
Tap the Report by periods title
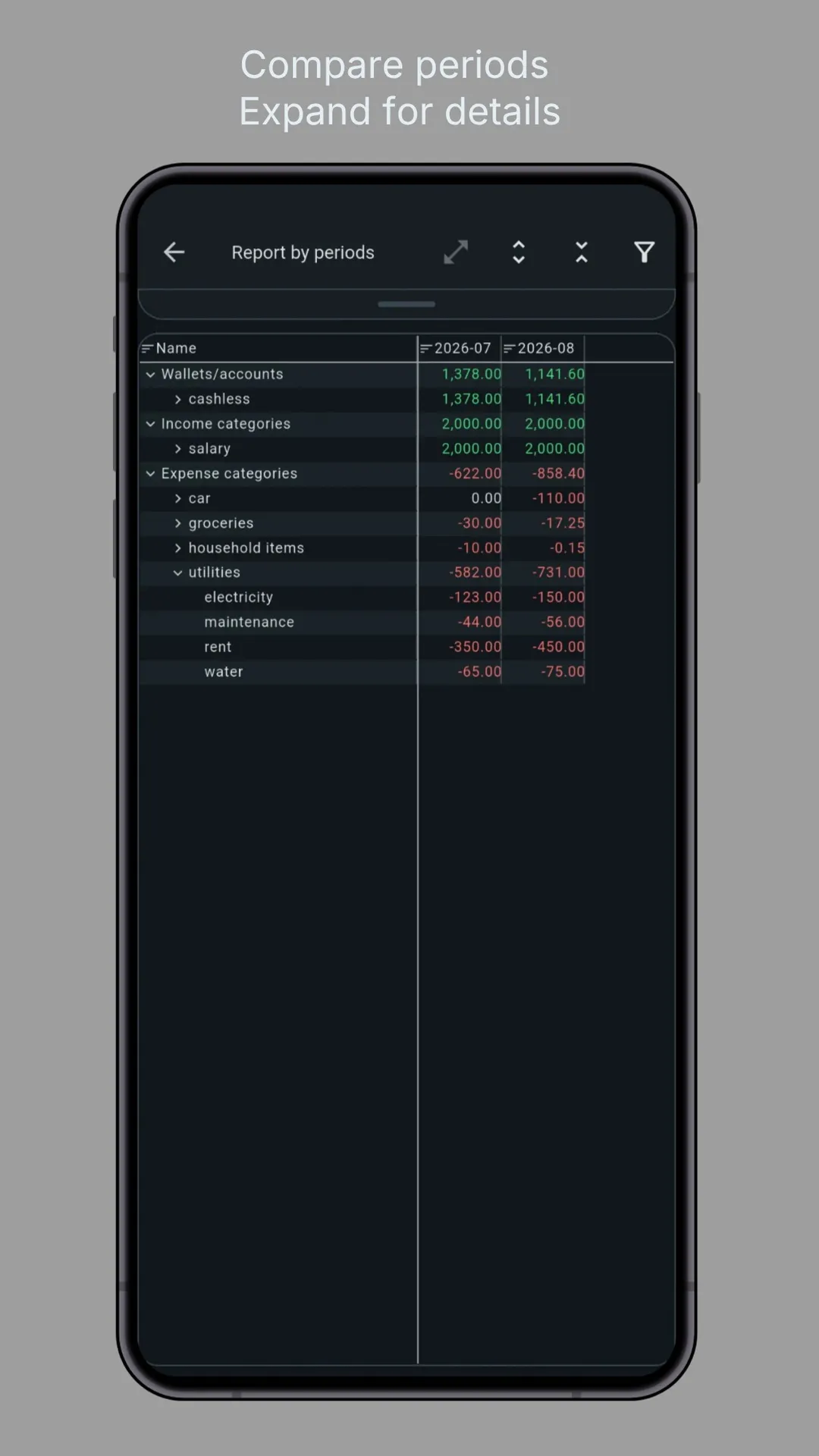pos(303,253)
